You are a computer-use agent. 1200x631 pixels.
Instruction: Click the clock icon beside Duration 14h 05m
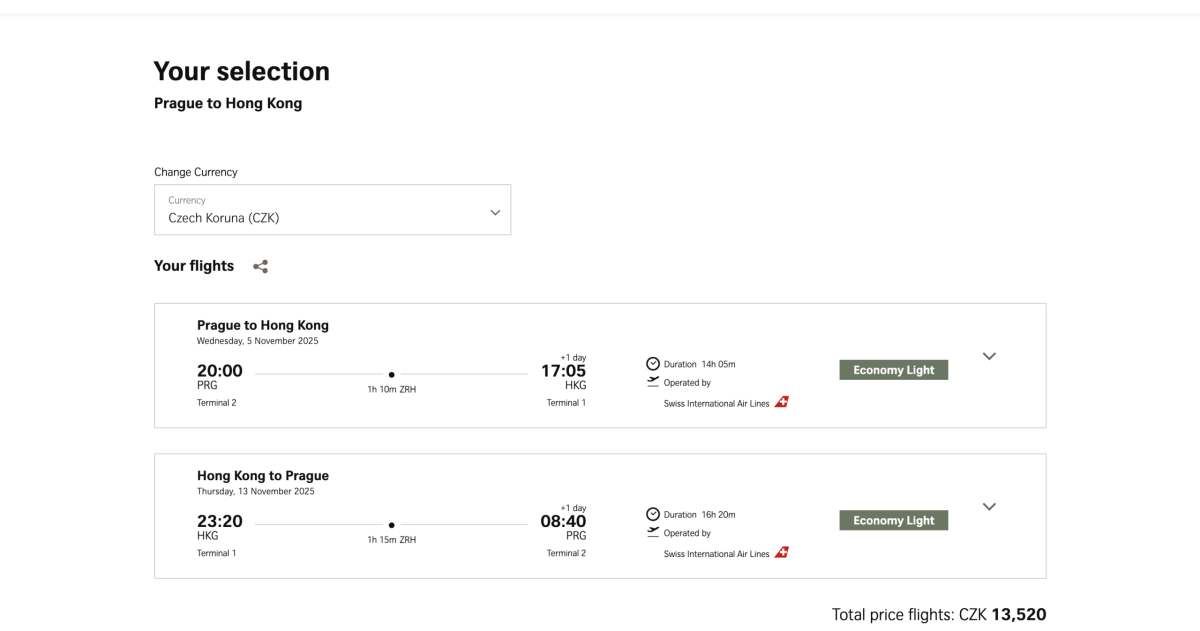pyautogui.click(x=653, y=364)
